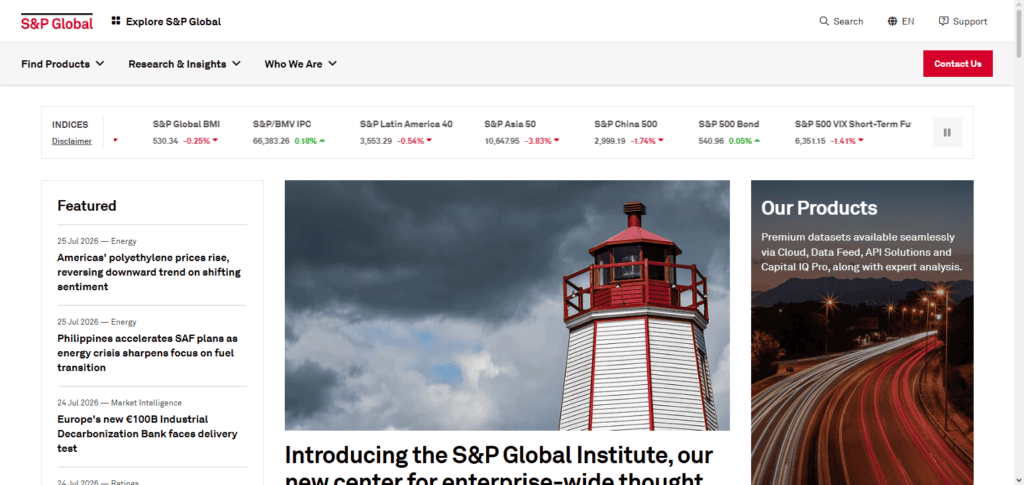
Task: Click the down arrow beside S&P China 500
Action: click(x=660, y=140)
